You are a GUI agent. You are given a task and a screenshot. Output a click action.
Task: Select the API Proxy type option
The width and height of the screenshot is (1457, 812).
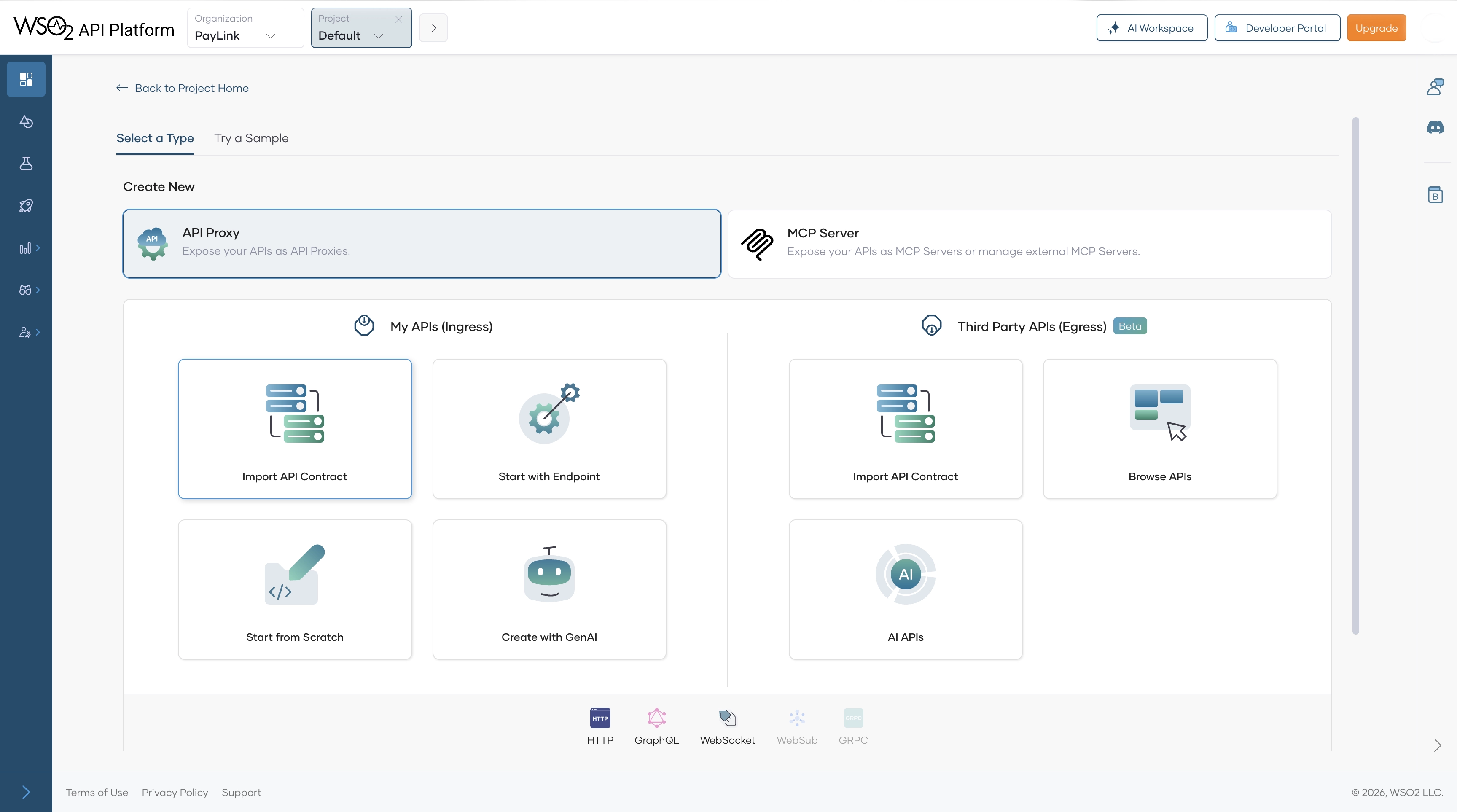click(x=422, y=244)
